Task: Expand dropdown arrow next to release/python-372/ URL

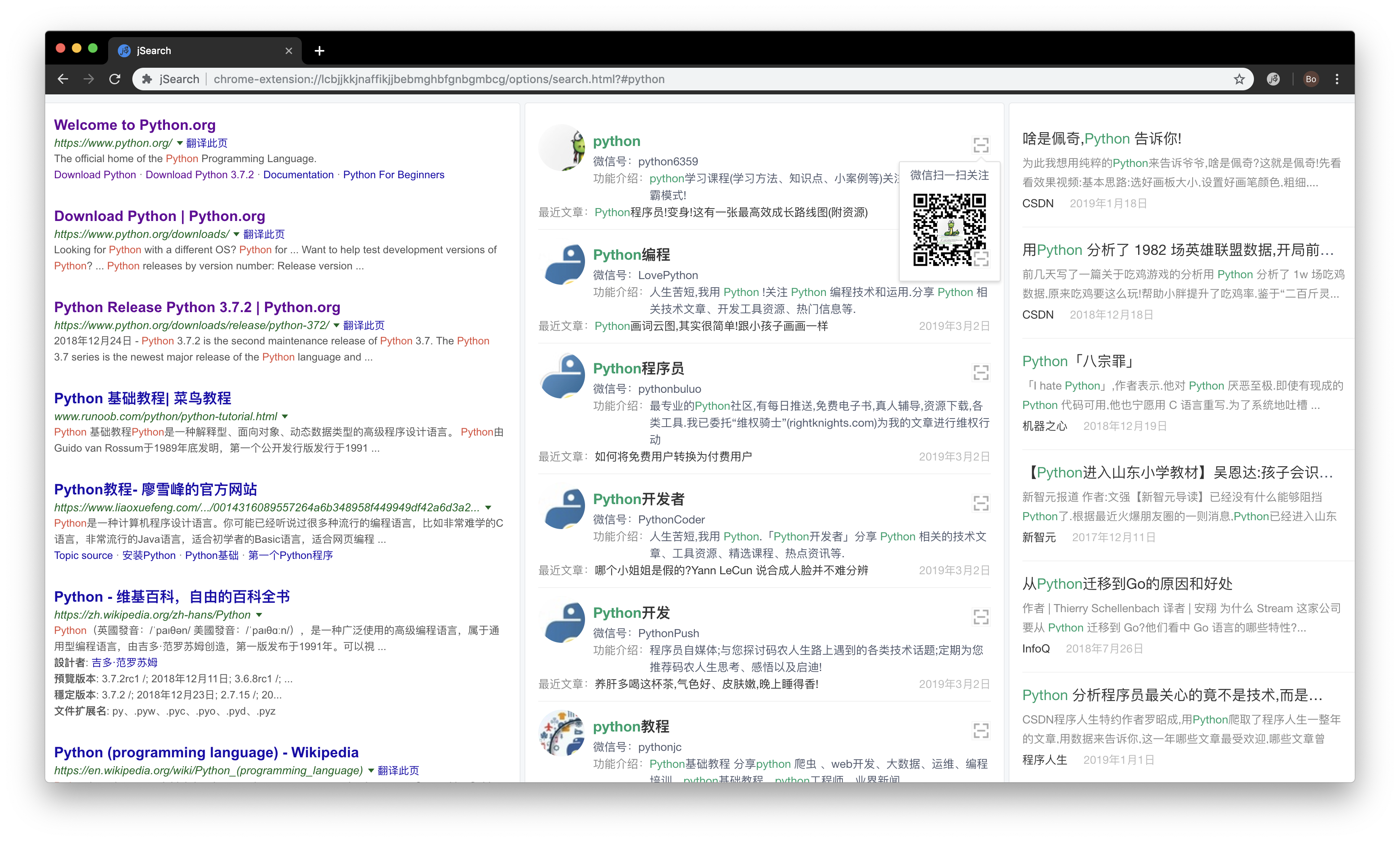Action: tap(336, 325)
